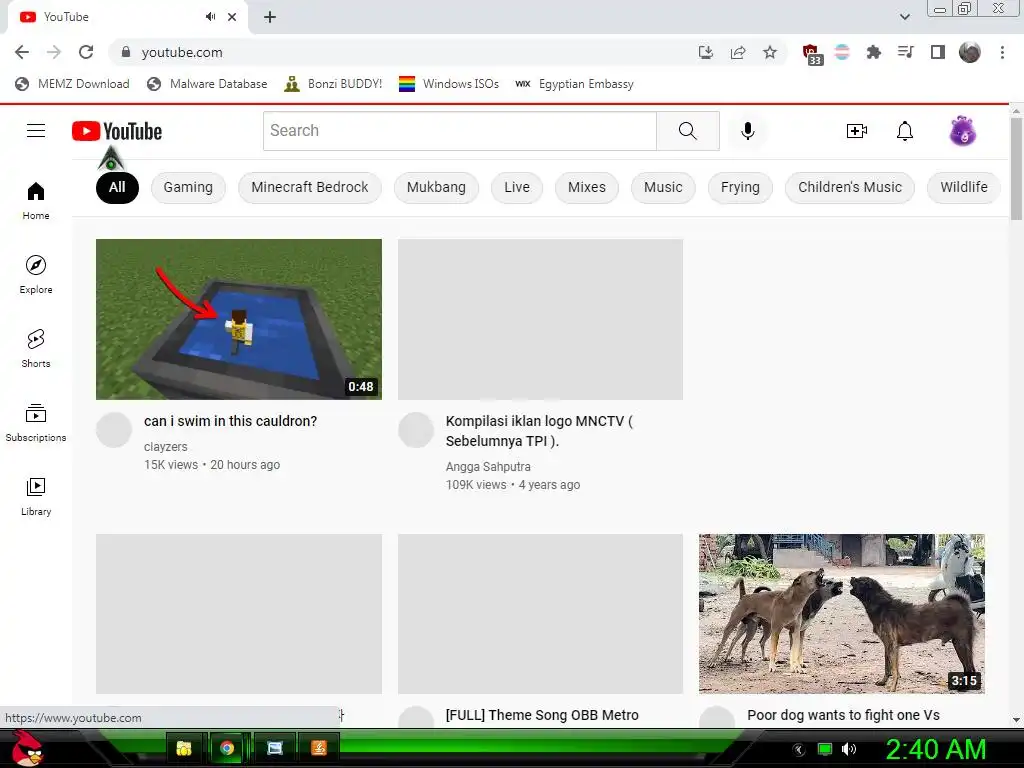Select the Wildlife filter chip
The height and width of the screenshot is (768, 1024).
(963, 187)
